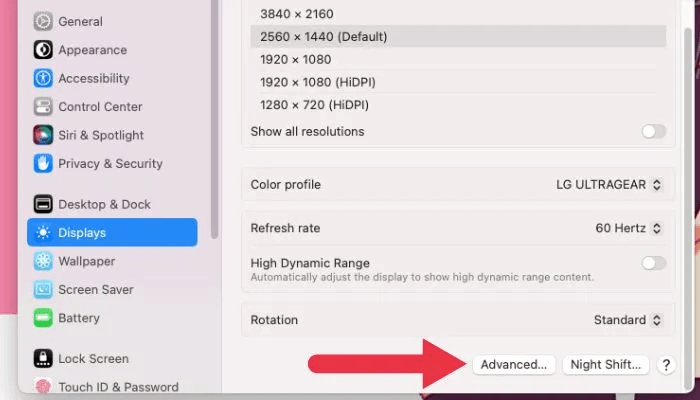Click the Advanced... button

(514, 365)
